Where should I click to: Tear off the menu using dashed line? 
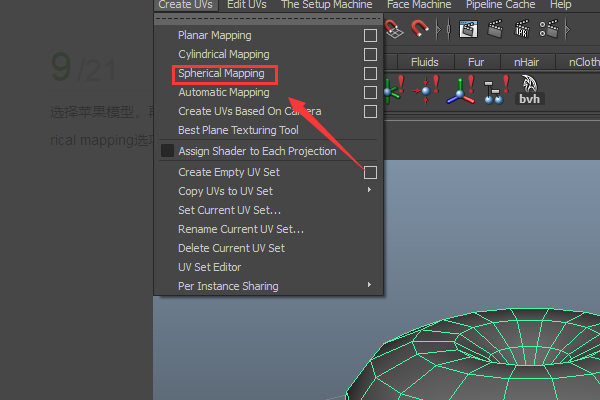(x=268, y=19)
